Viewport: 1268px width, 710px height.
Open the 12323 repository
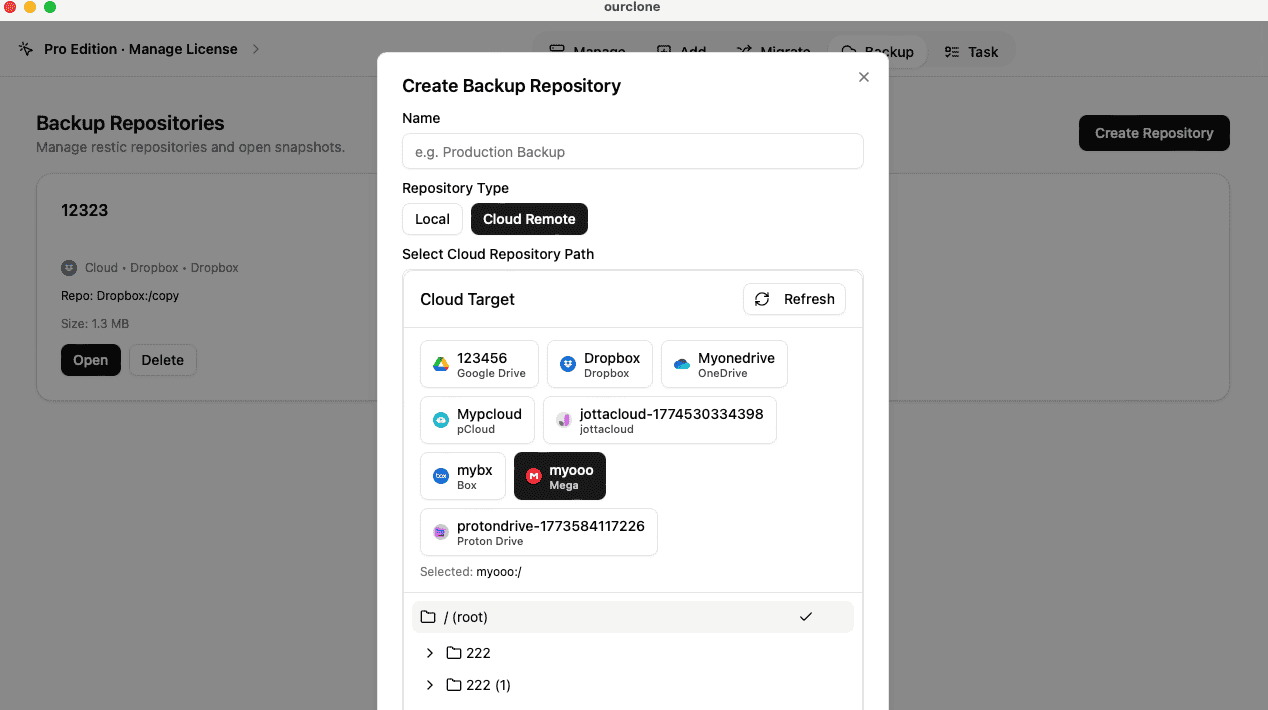click(x=90, y=360)
